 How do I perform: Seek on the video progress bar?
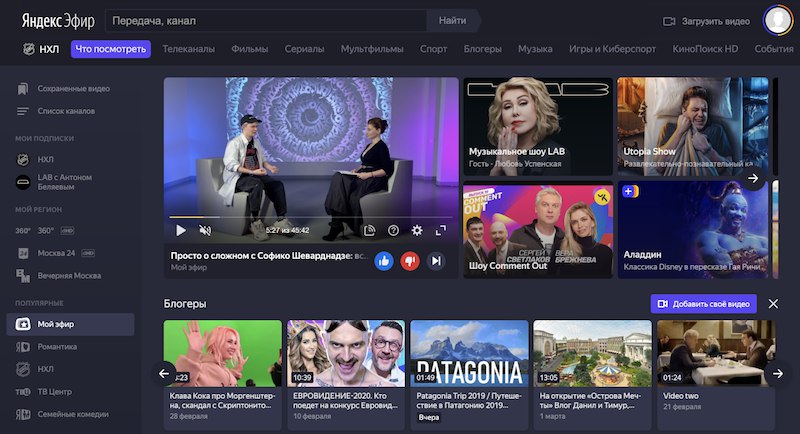[x=309, y=217]
